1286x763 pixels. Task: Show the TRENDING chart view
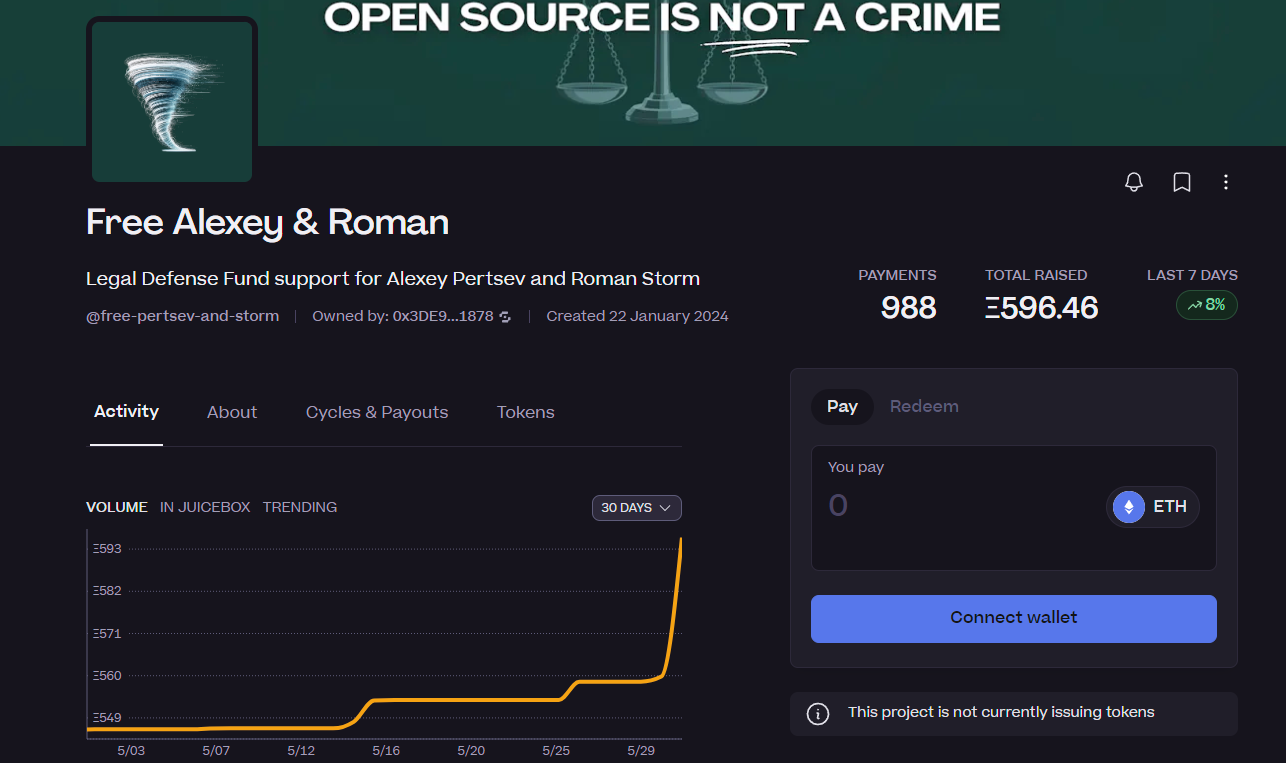(300, 507)
